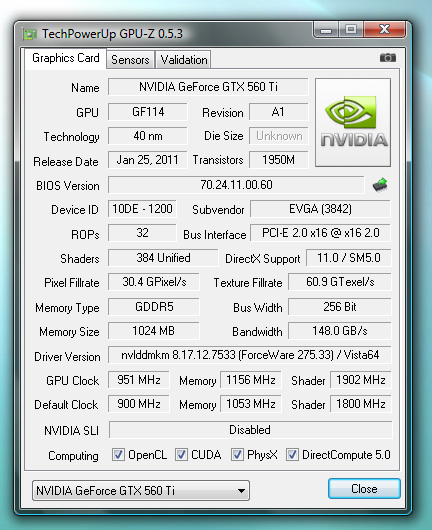Click the camera screenshot icon
This screenshot has height=530, width=432.
pyautogui.click(x=387, y=57)
